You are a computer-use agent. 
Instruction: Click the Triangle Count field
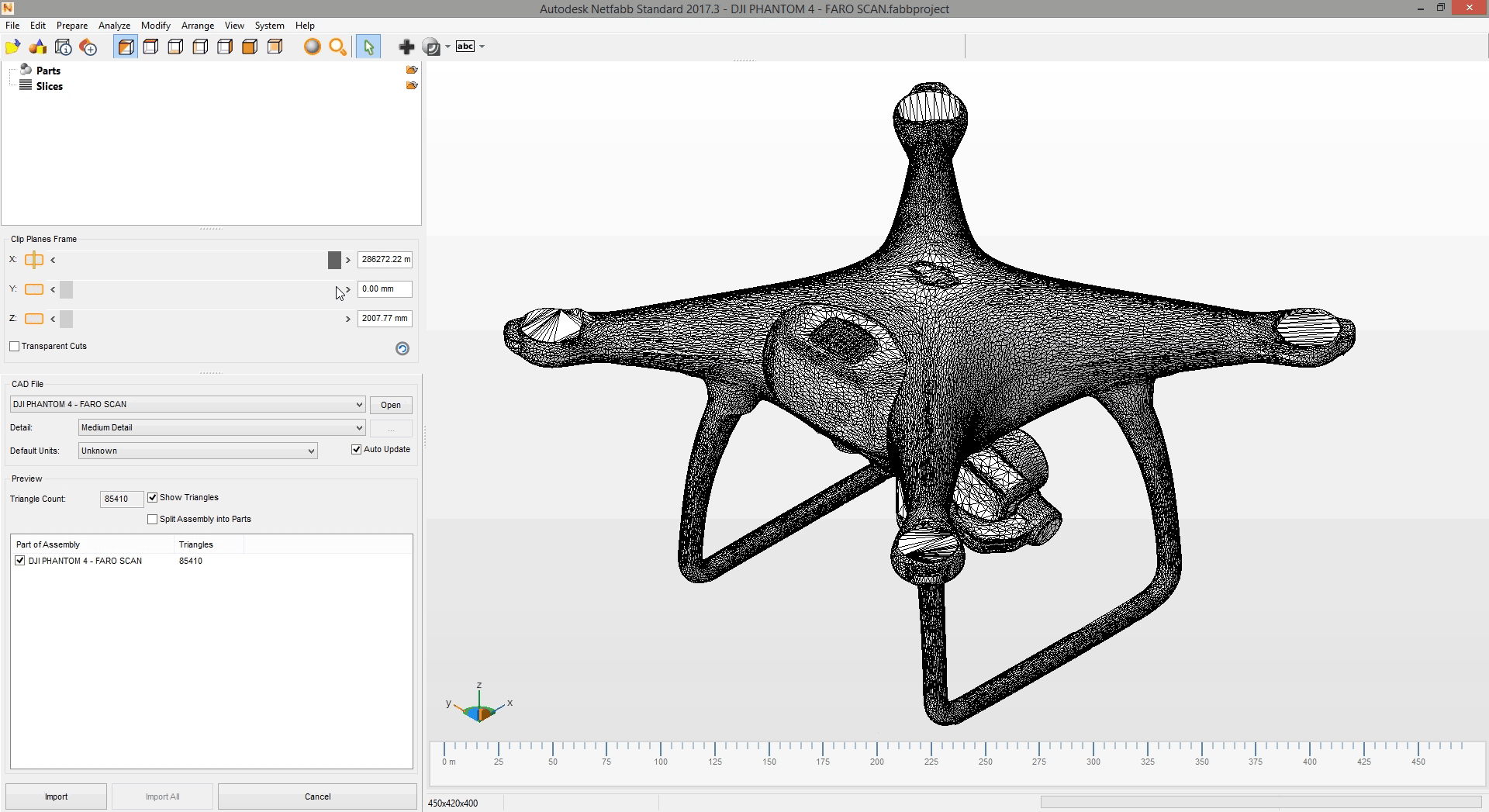[x=122, y=499]
